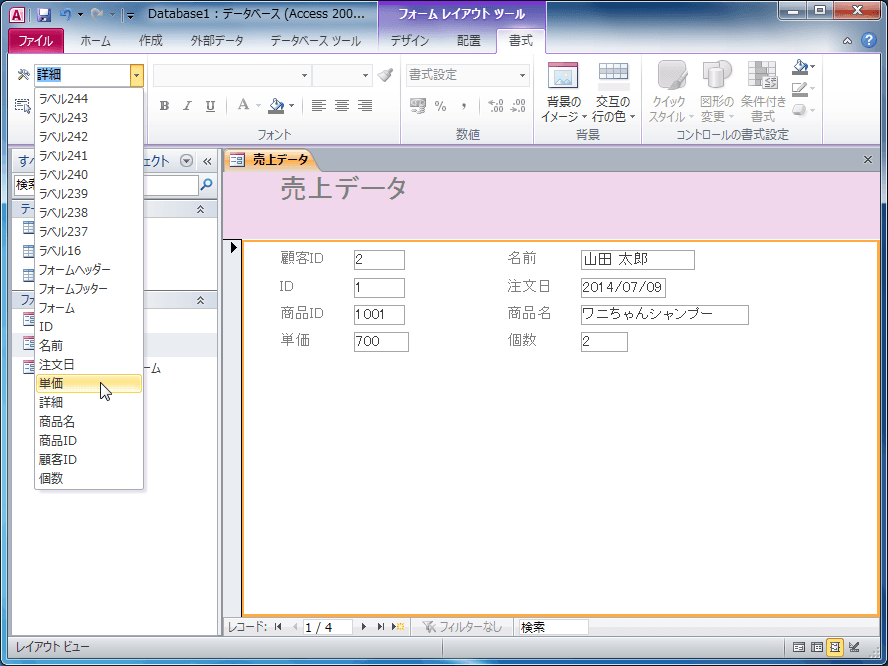The image size is (888, 666).
Task: Click the font color A icon
Action: pos(243,105)
